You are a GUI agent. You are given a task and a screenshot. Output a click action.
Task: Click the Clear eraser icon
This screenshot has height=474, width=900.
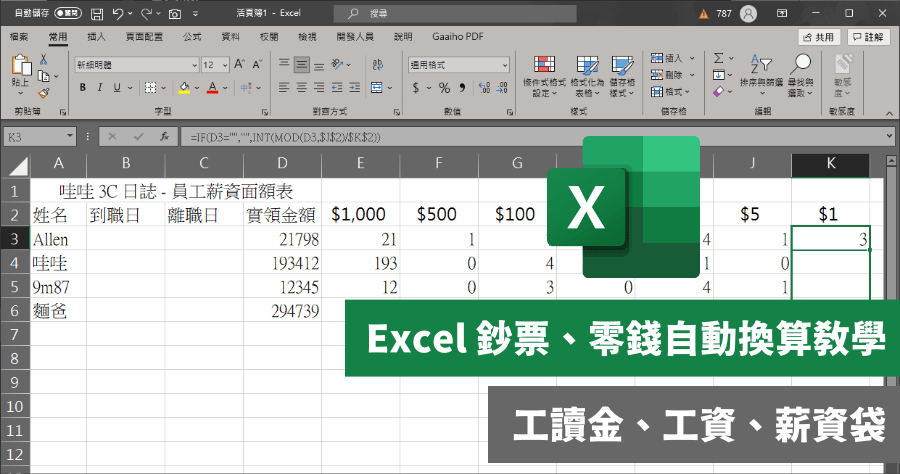point(719,92)
